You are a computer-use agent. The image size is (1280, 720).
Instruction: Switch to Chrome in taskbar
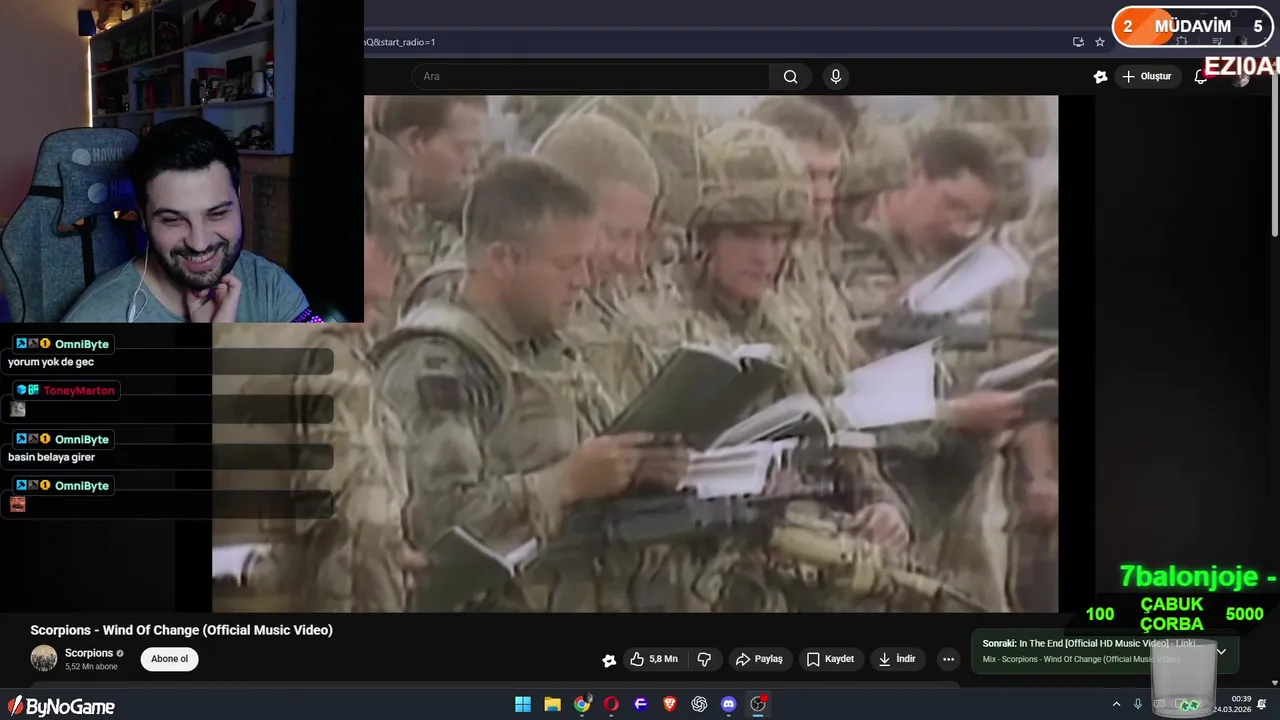(582, 704)
